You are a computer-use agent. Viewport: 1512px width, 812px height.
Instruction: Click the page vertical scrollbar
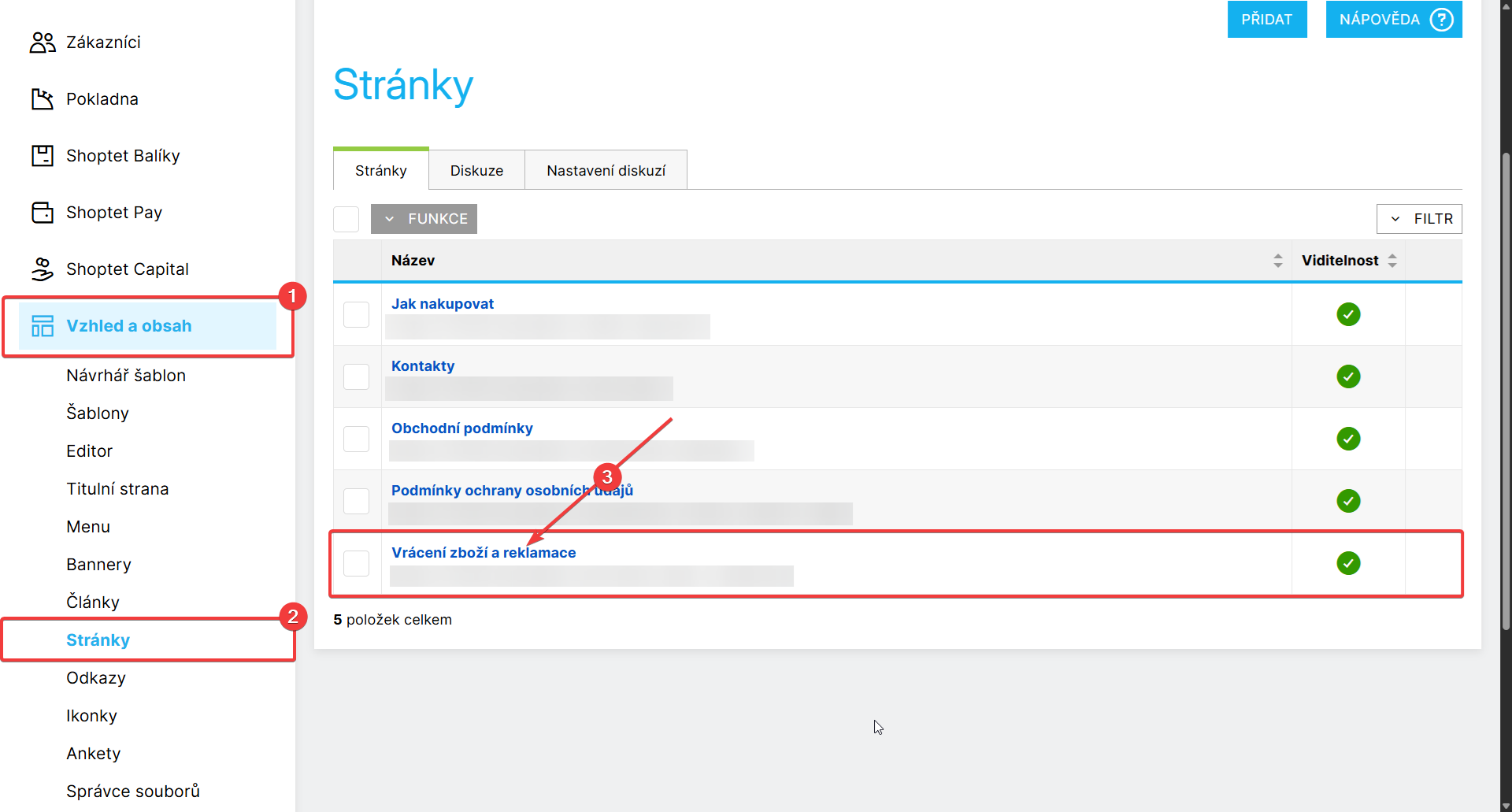[1506, 394]
